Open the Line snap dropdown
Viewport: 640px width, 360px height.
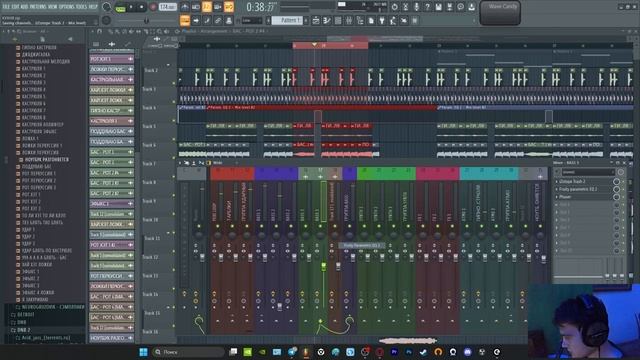pyautogui.click(x=251, y=20)
